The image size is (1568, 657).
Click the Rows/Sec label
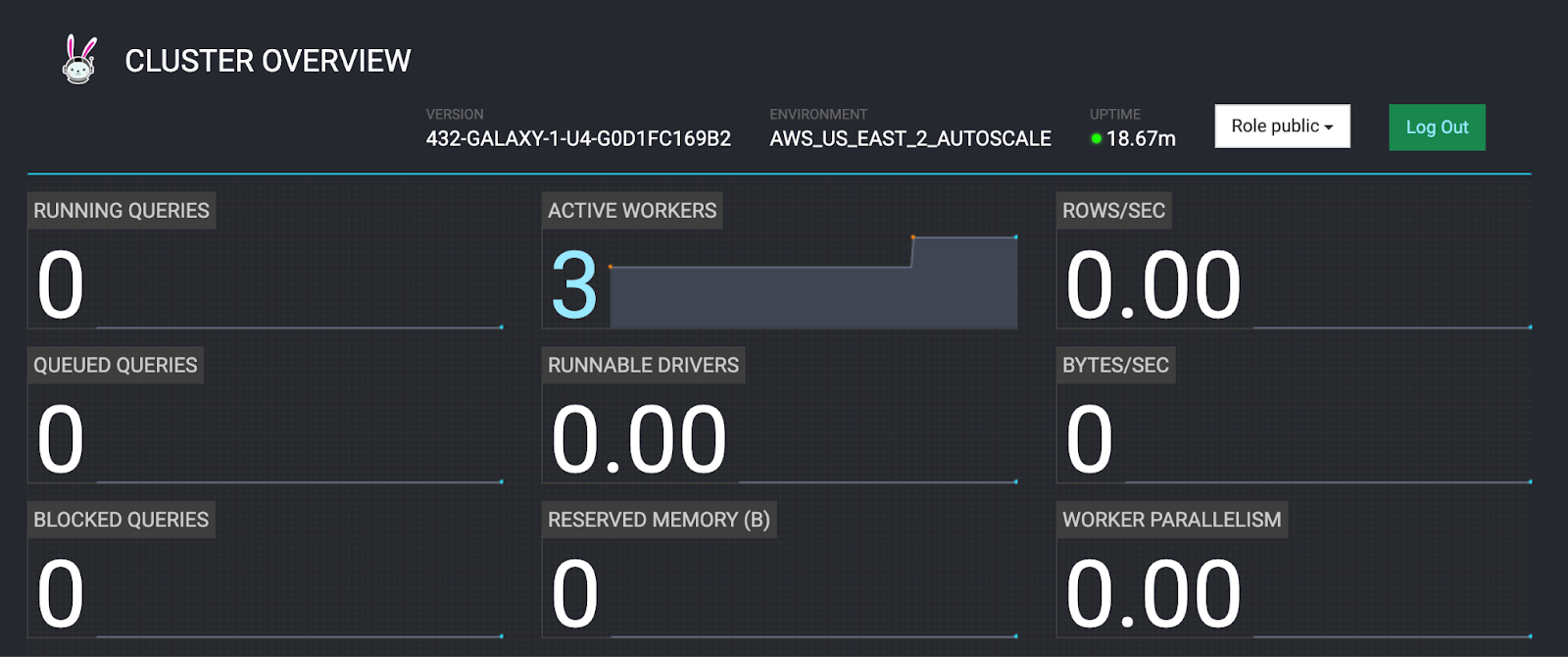pyautogui.click(x=1113, y=211)
